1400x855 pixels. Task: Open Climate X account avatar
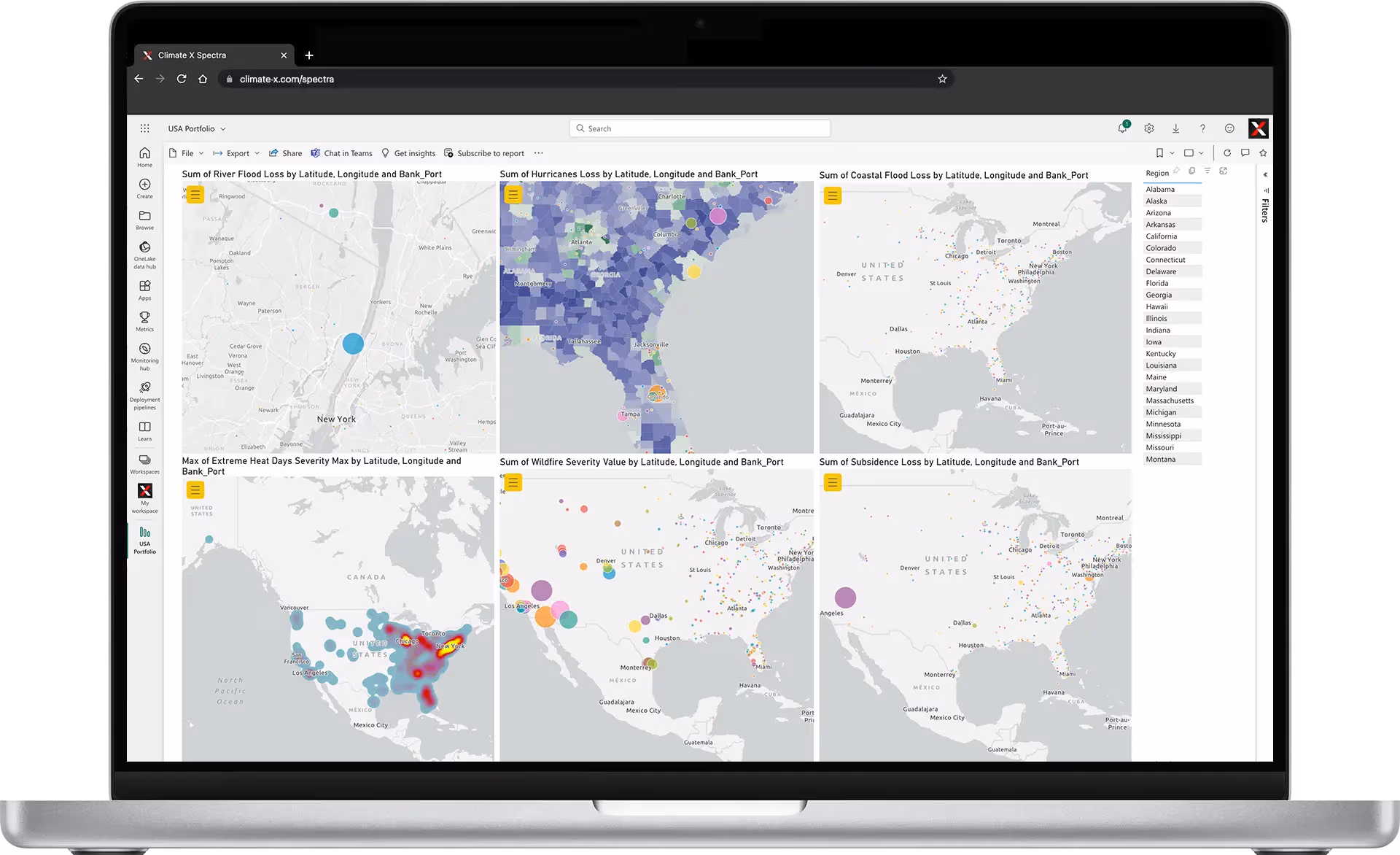pos(1258,128)
